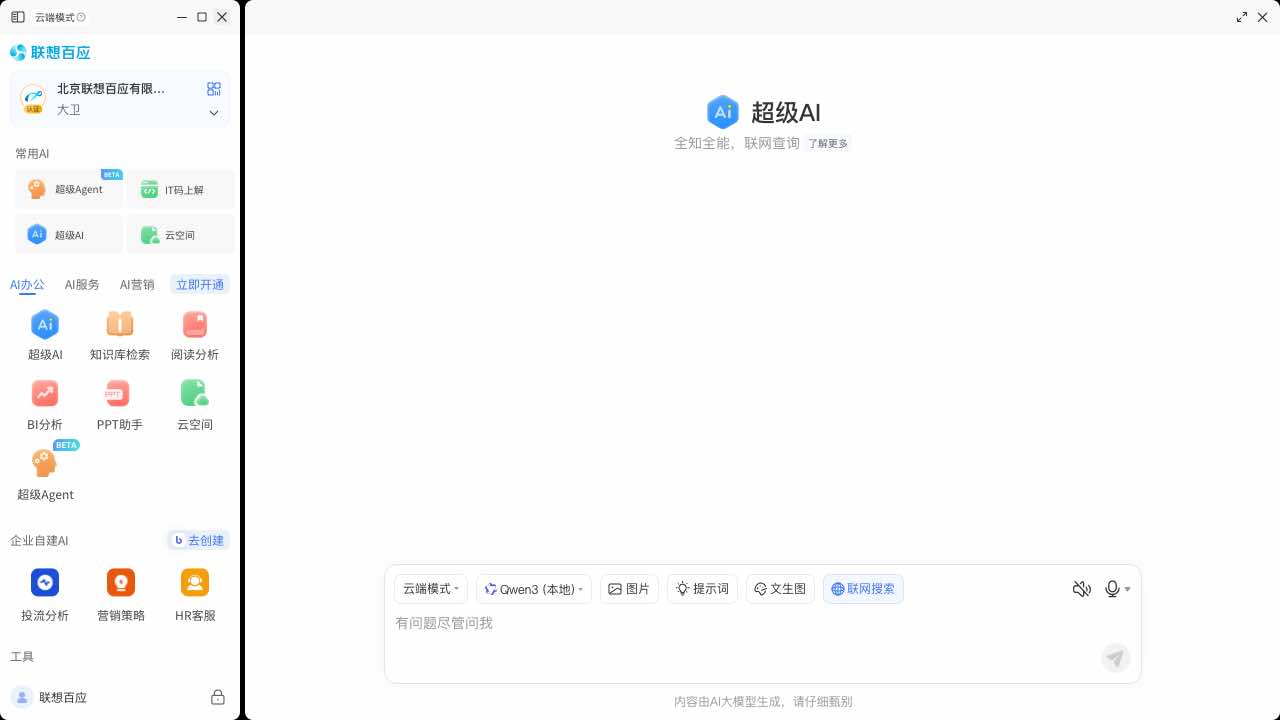Open the 云端模式 mode dropdown
The image size is (1280, 720).
click(430, 589)
